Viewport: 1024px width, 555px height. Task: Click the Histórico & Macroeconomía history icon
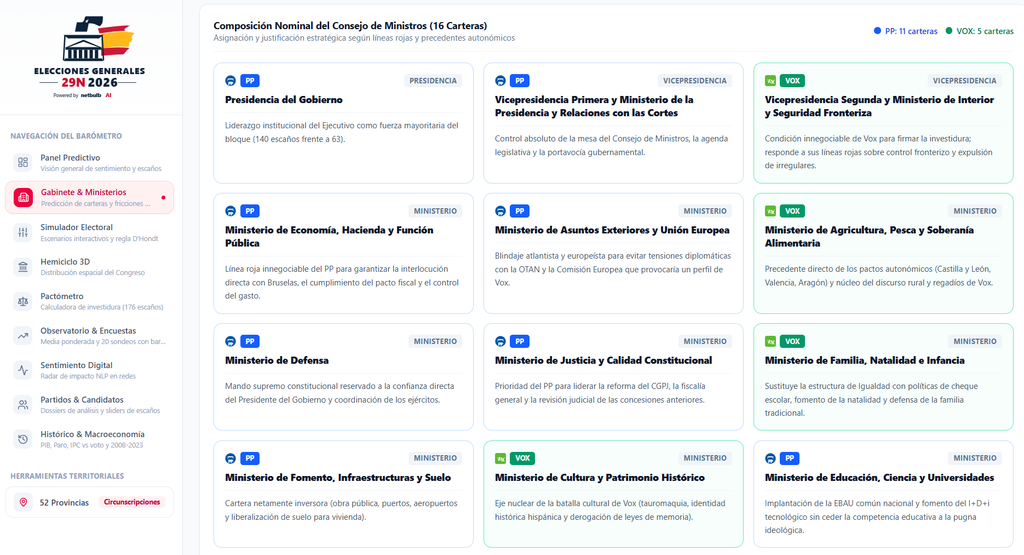pyautogui.click(x=23, y=439)
